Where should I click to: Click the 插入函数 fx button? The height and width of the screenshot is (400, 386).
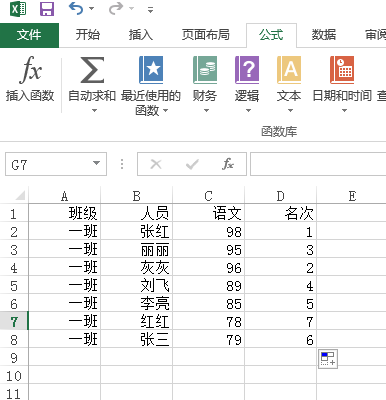[30, 79]
